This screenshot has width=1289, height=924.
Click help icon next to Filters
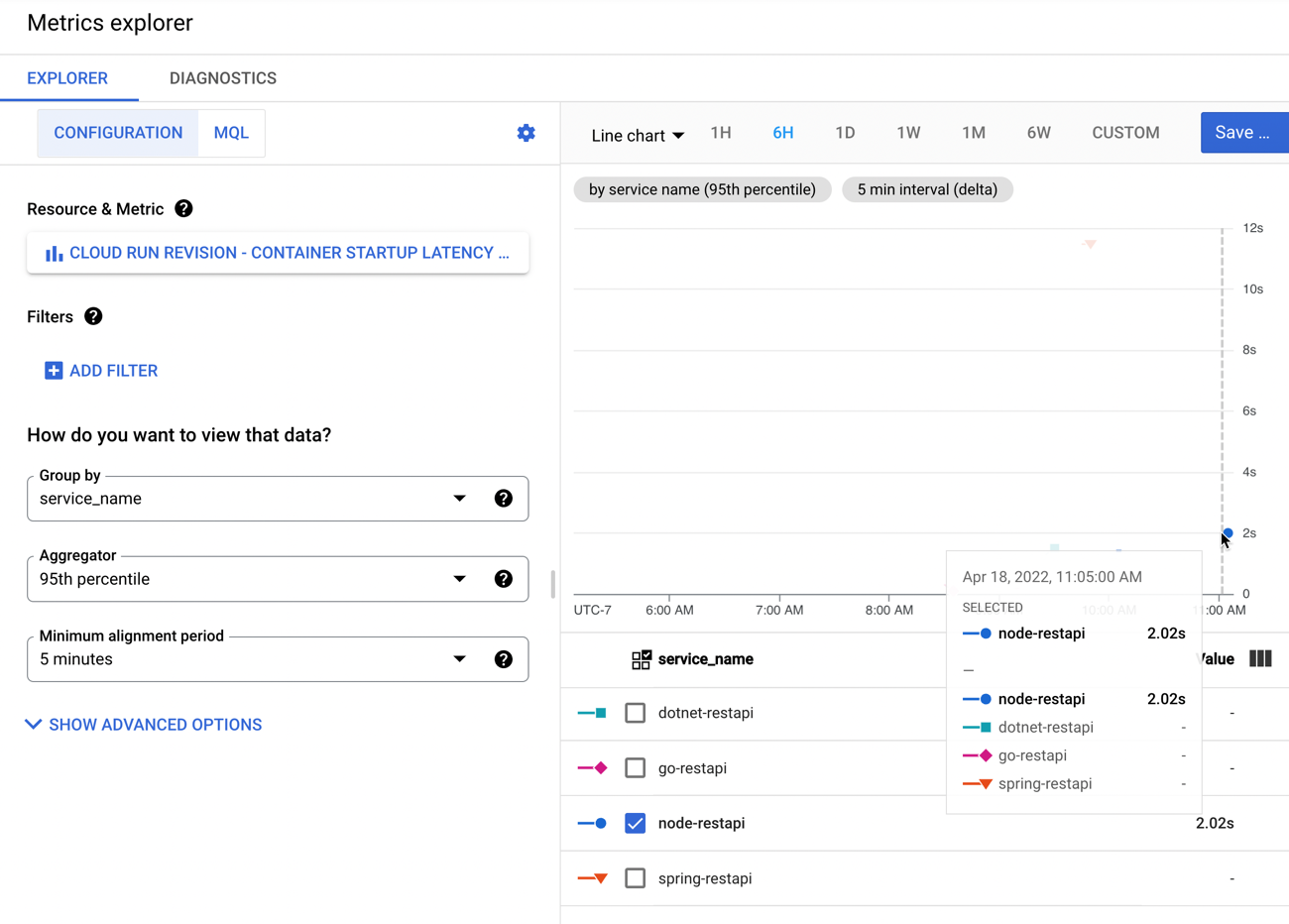tap(93, 316)
